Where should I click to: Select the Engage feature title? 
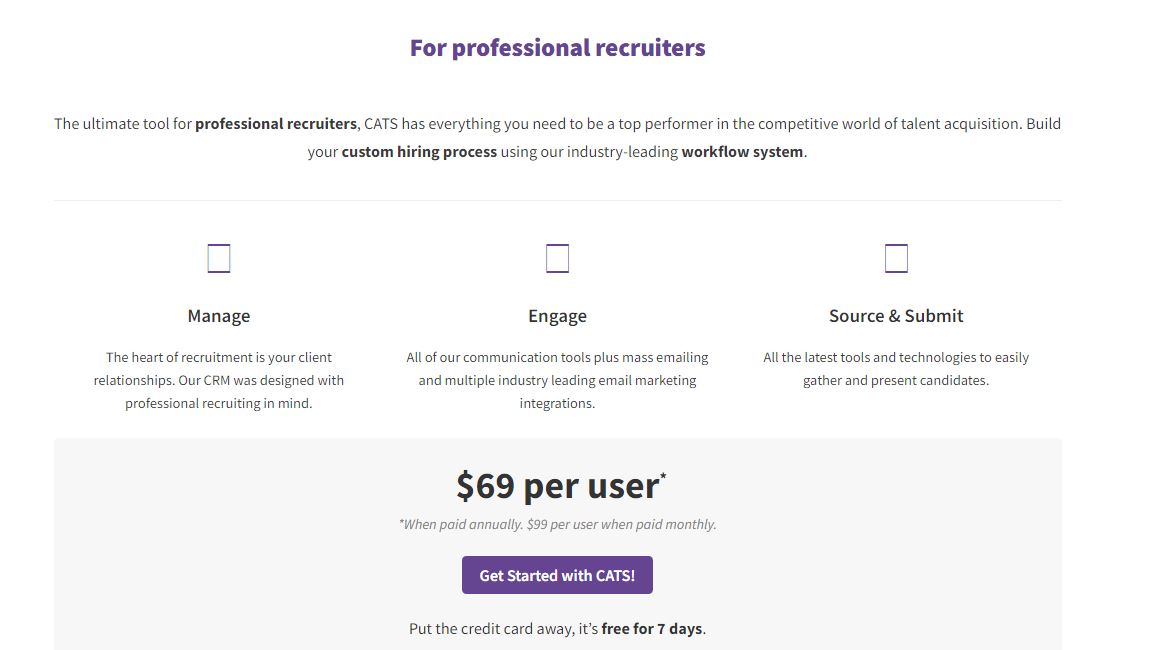pyautogui.click(x=557, y=316)
